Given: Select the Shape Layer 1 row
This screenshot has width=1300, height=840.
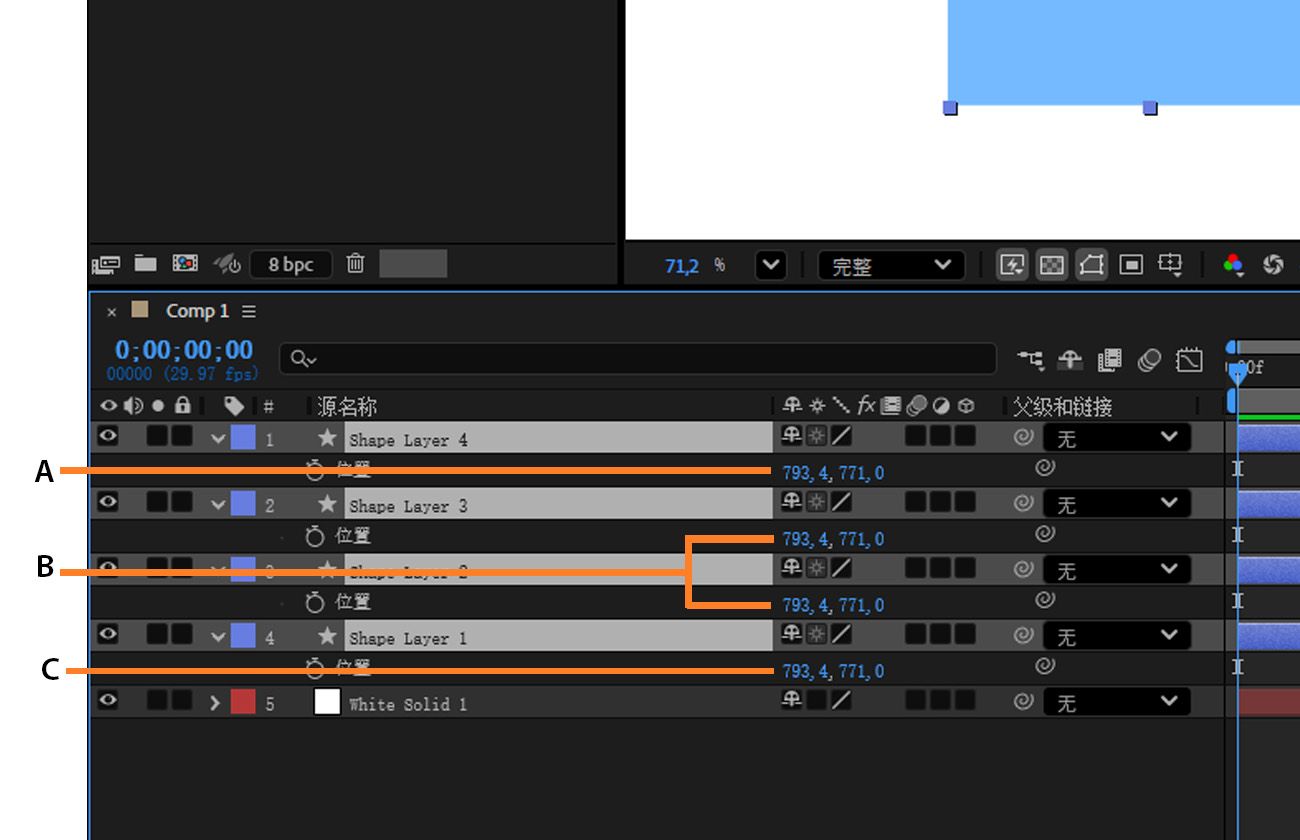Looking at the screenshot, I should click(x=558, y=636).
